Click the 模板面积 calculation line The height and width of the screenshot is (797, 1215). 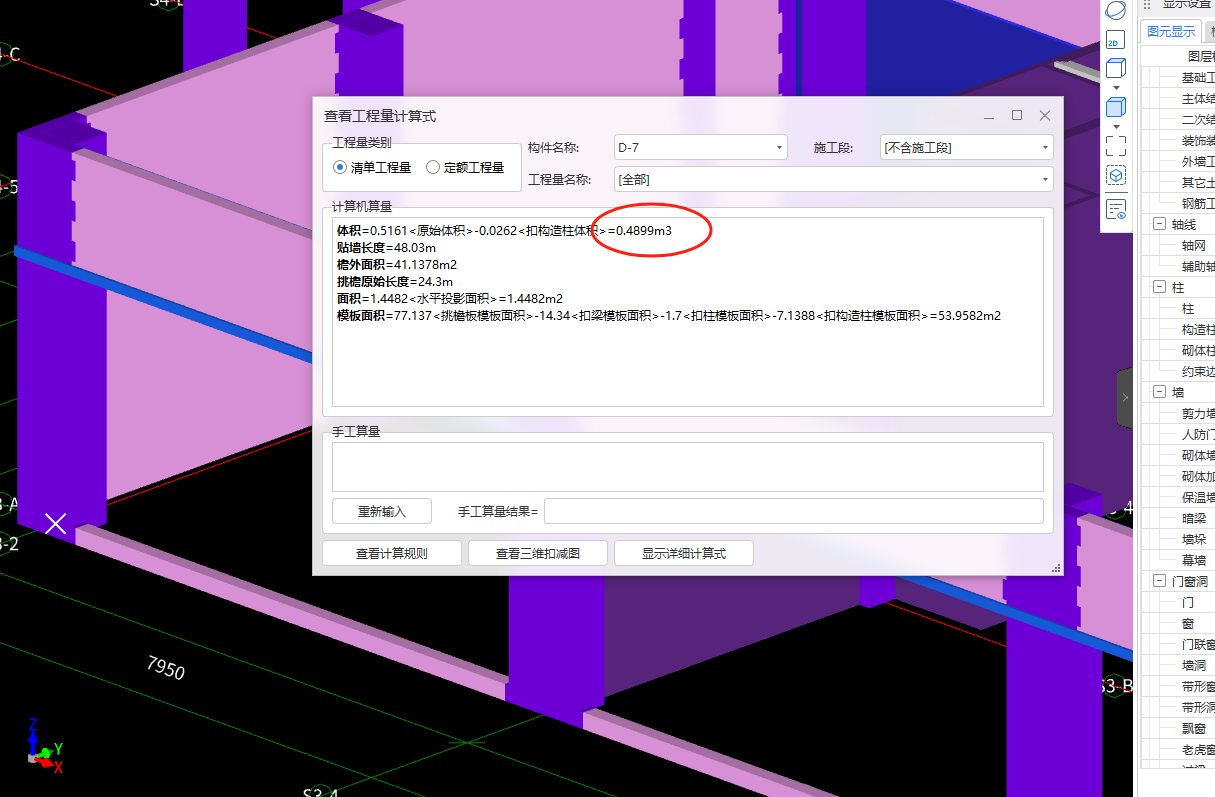click(x=669, y=316)
